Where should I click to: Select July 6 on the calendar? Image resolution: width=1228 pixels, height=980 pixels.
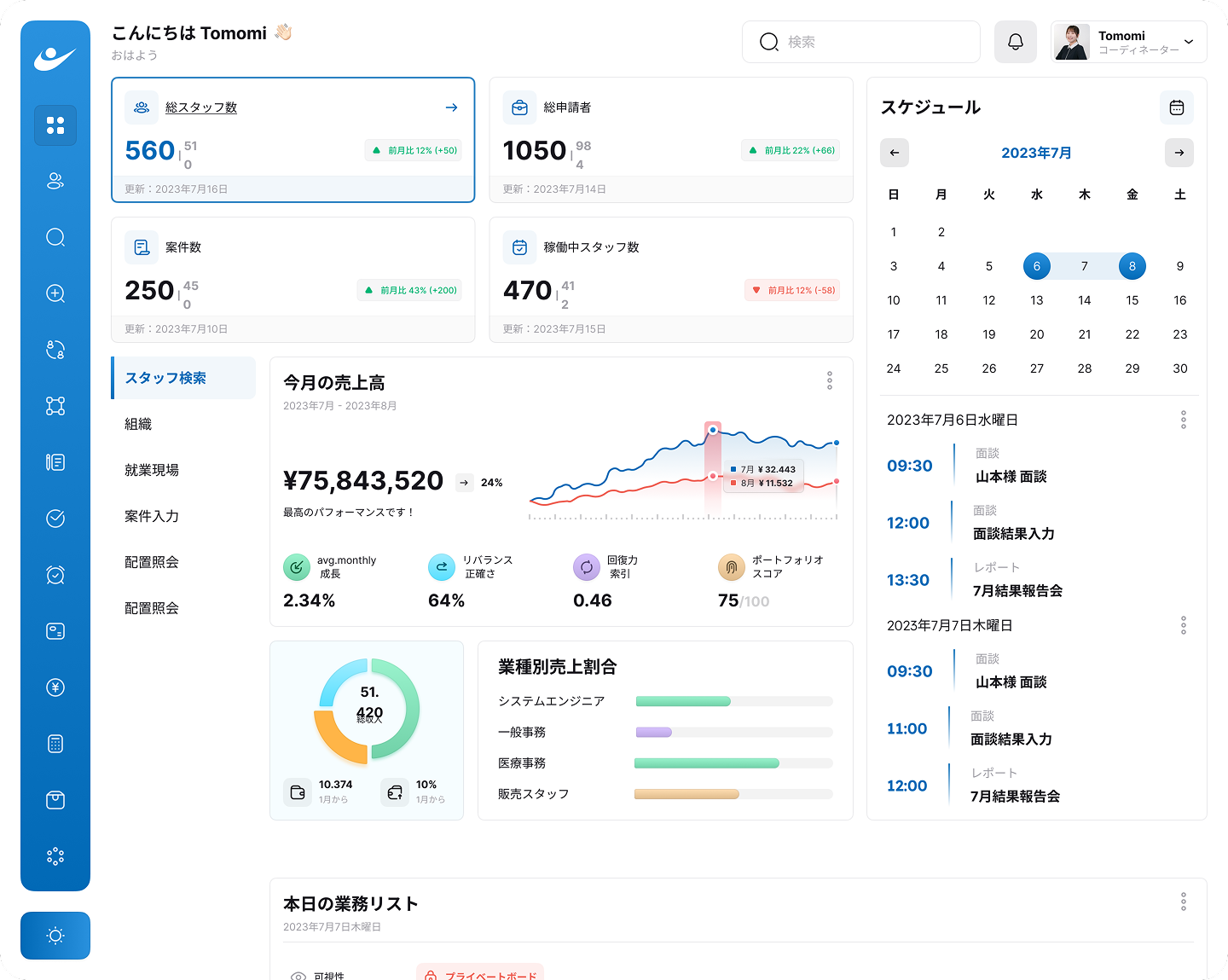coord(1036,266)
